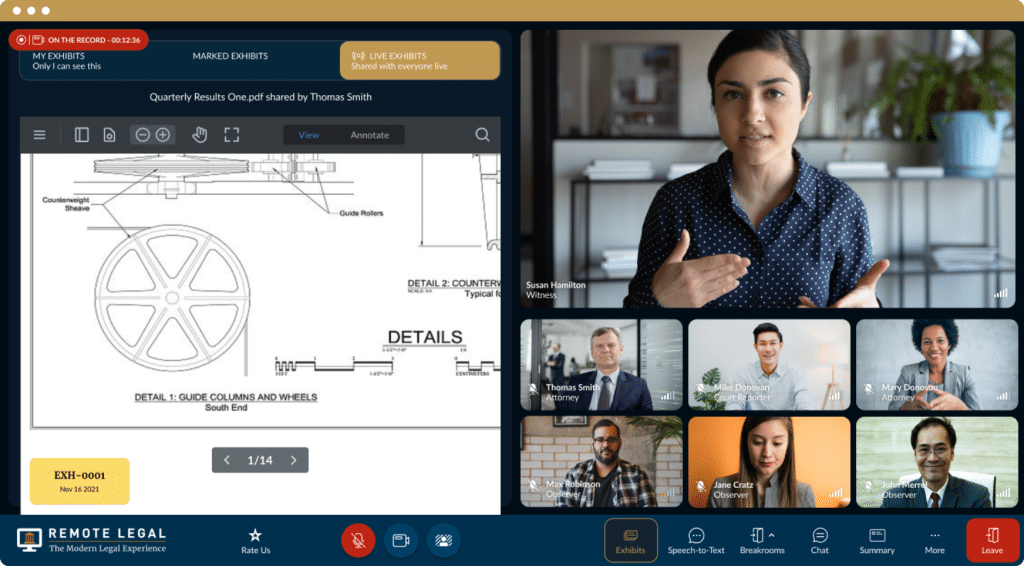Open the PDF viewer hamburger menu

40,135
